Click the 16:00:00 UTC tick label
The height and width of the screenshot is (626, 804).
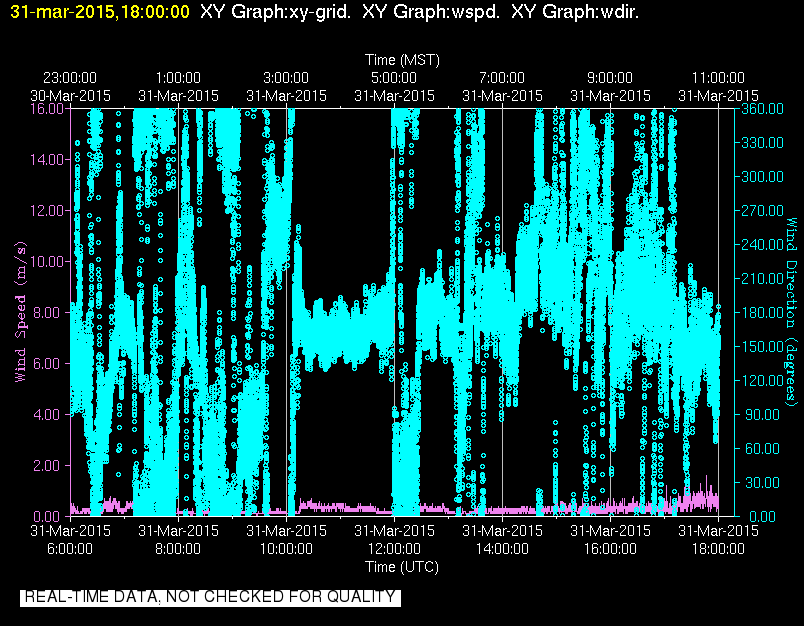pyautogui.click(x=610, y=549)
